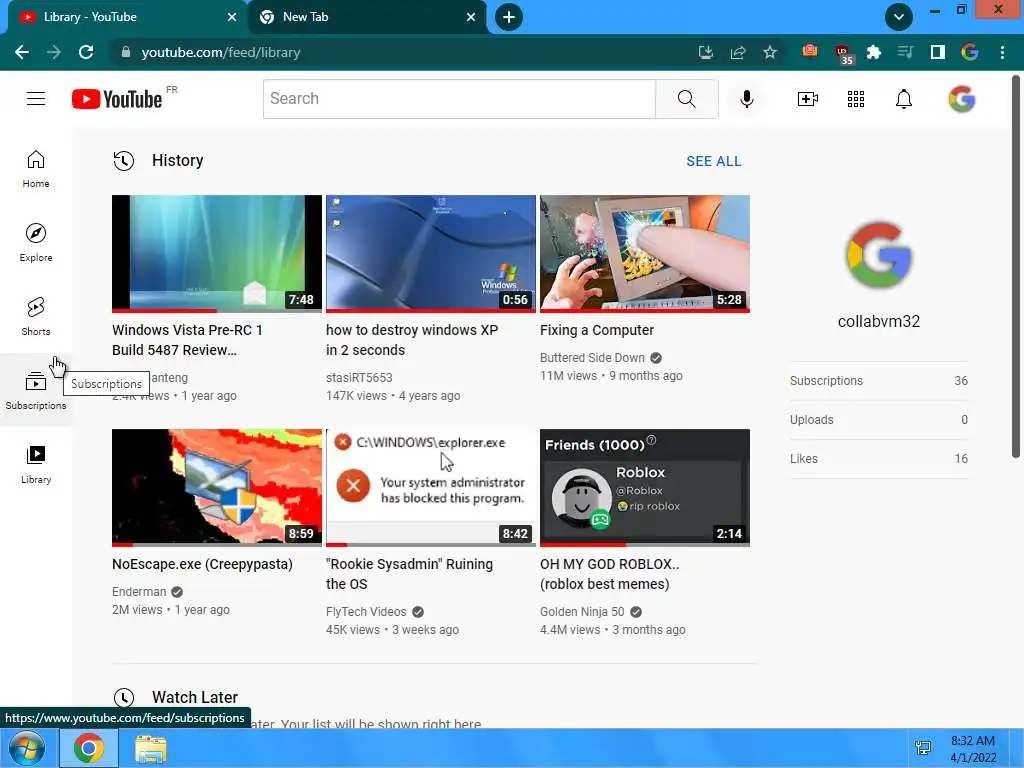The image size is (1024, 768).
Task: Open NoEscape.exe Creepypasta thumbnail
Action: point(217,487)
